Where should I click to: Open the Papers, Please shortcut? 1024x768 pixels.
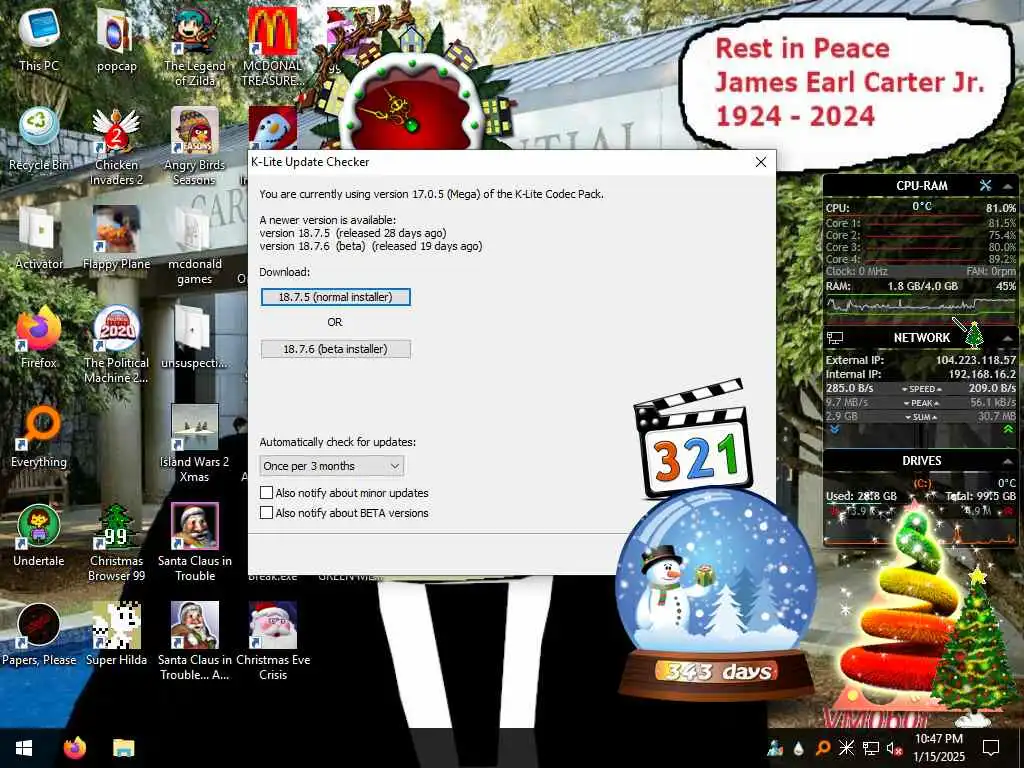(x=39, y=635)
